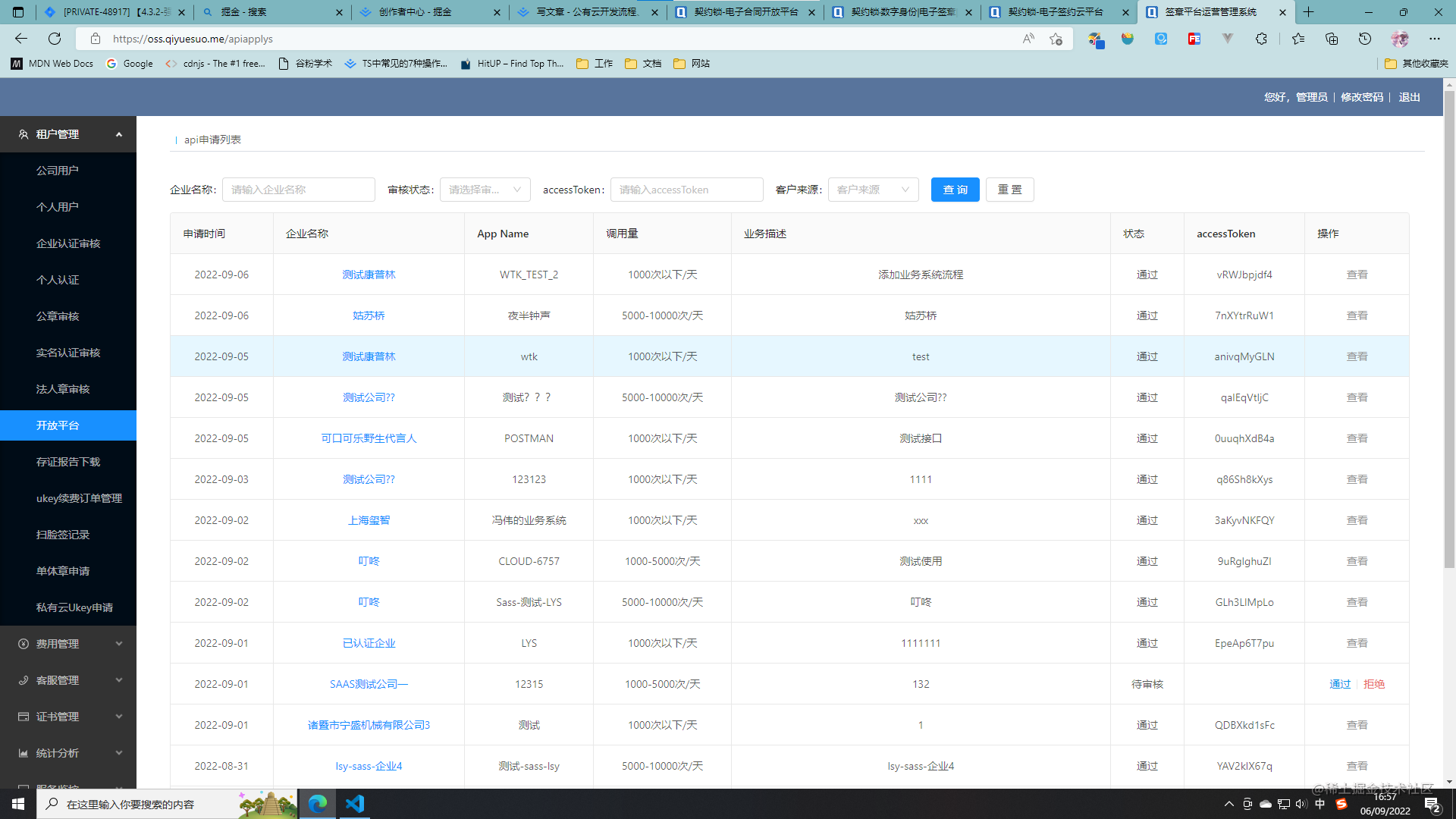Viewport: 1456px width, 819px height.
Task: Click the read aloud icon in the address bar
Action: coord(1028,39)
